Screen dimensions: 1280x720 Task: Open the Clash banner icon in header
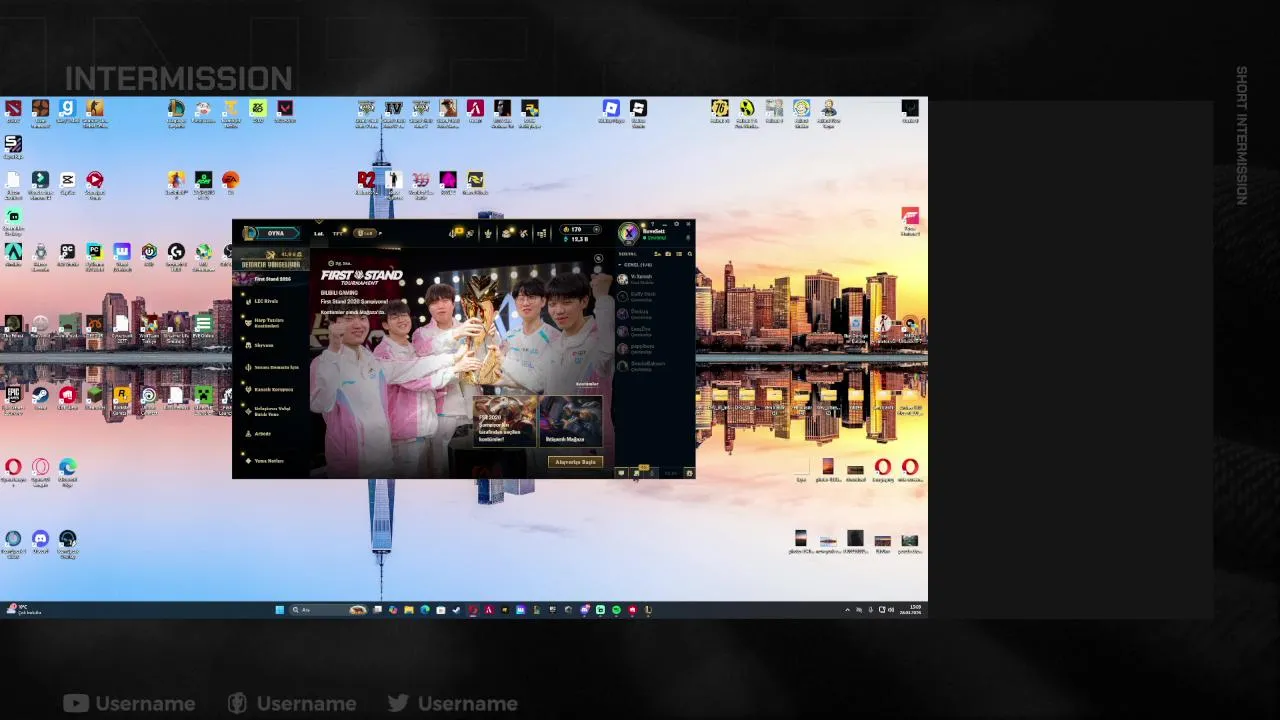tap(488, 233)
